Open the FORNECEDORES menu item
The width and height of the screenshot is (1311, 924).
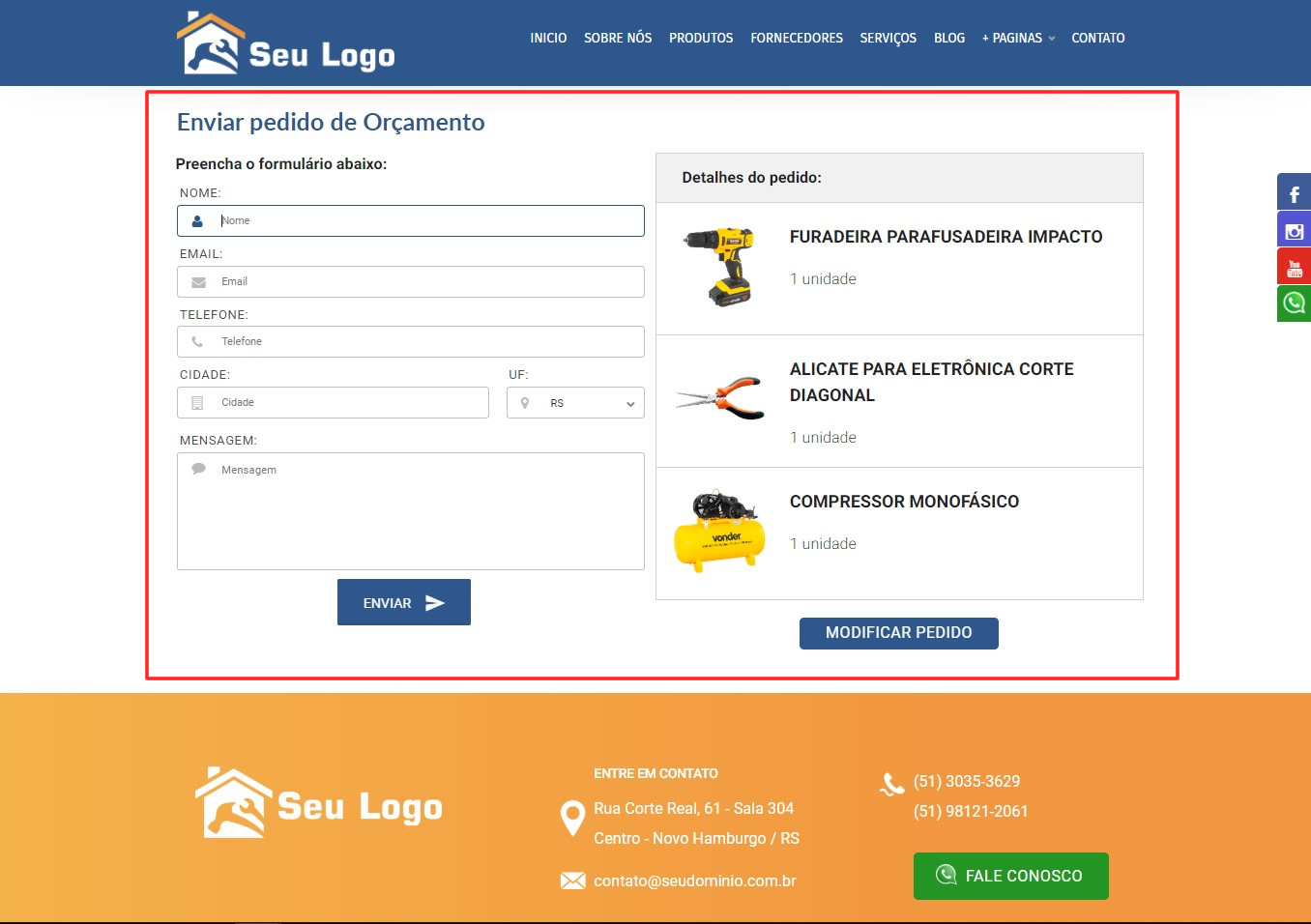tap(797, 39)
